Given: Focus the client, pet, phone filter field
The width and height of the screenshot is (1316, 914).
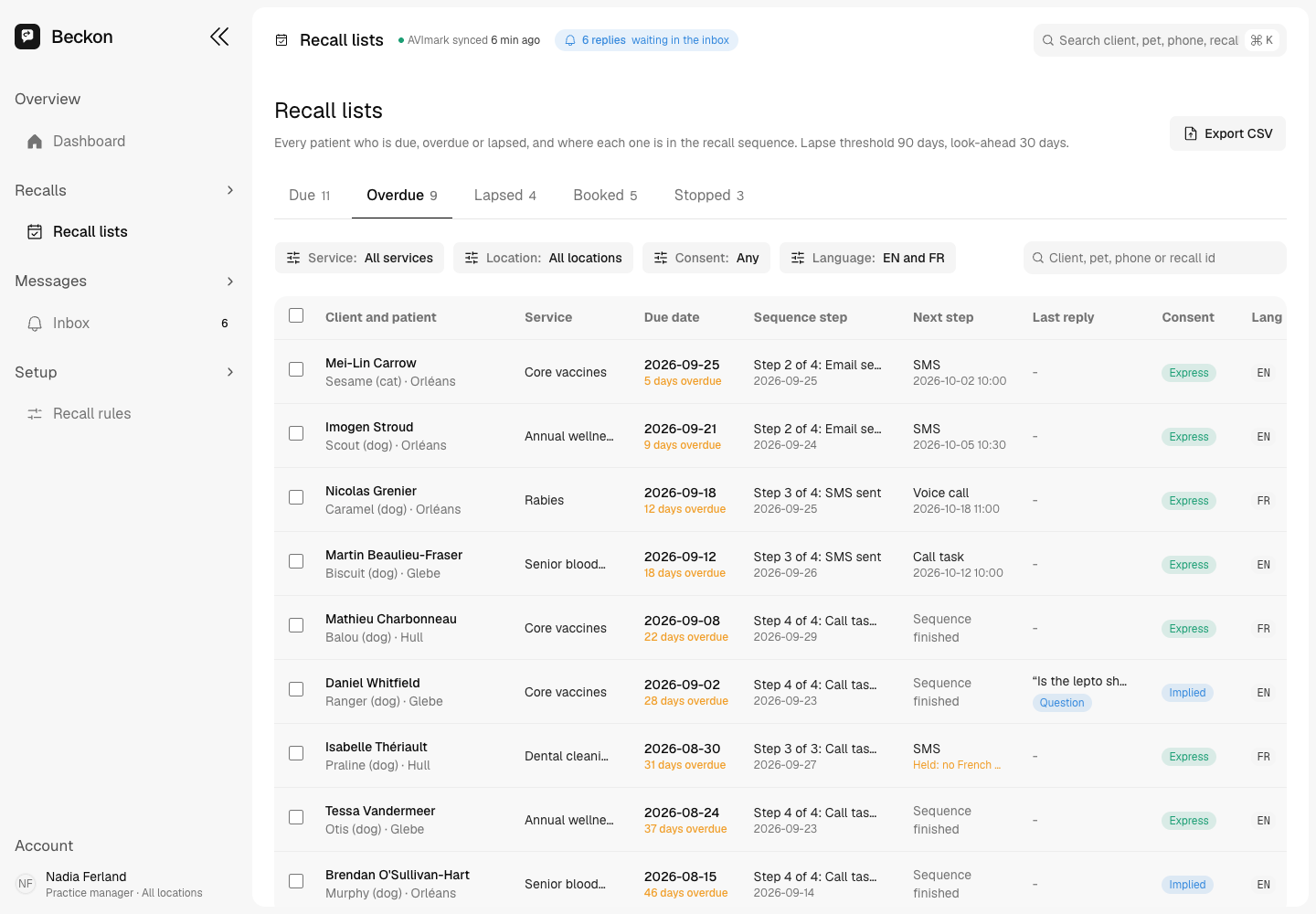Looking at the screenshot, I should (x=1155, y=258).
